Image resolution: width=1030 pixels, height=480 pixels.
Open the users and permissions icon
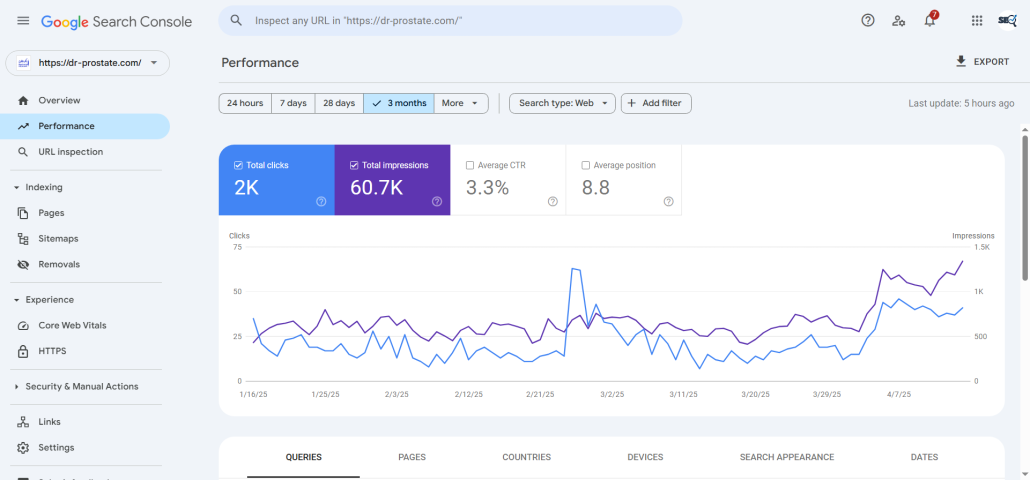899,20
